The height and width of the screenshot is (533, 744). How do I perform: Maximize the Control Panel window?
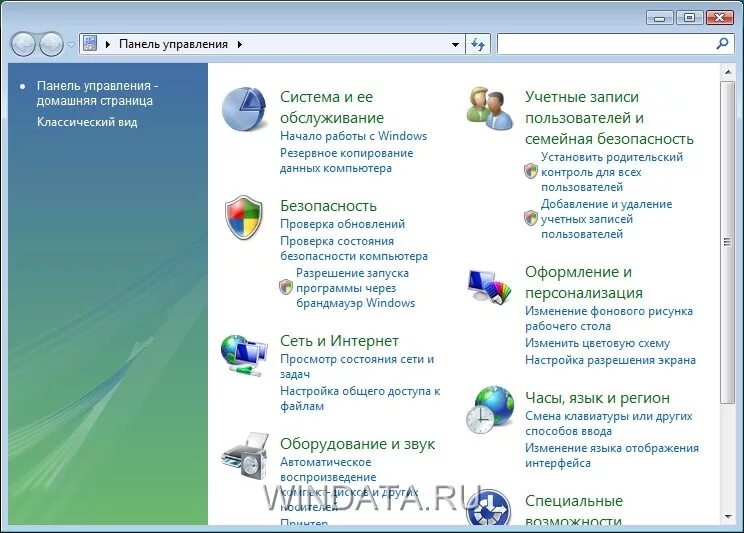[x=689, y=18]
